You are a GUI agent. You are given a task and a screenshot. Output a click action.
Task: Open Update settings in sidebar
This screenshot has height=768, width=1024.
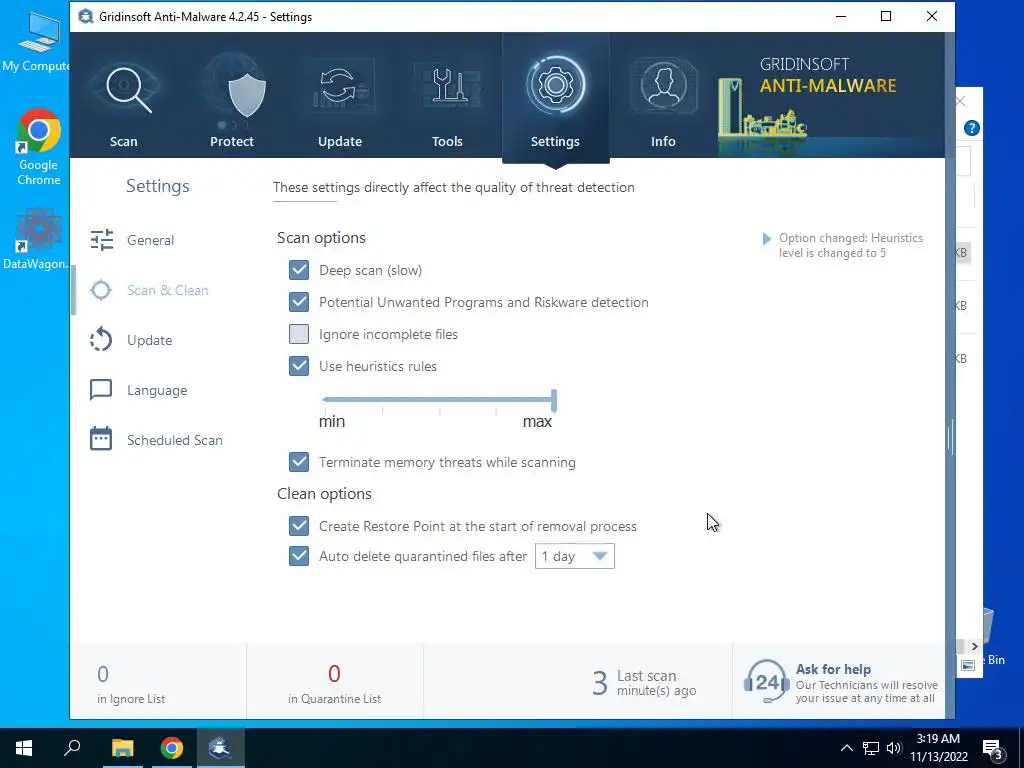click(x=150, y=340)
